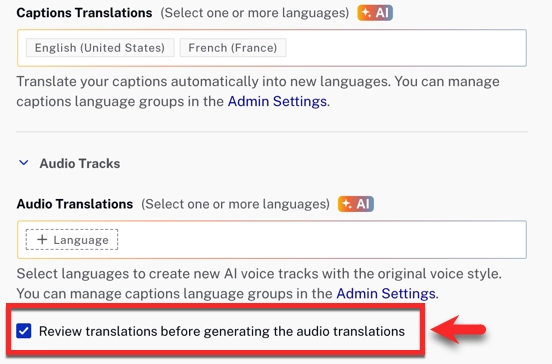
Task: Click the AI badge beside Audio Translations
Action: [356, 204]
